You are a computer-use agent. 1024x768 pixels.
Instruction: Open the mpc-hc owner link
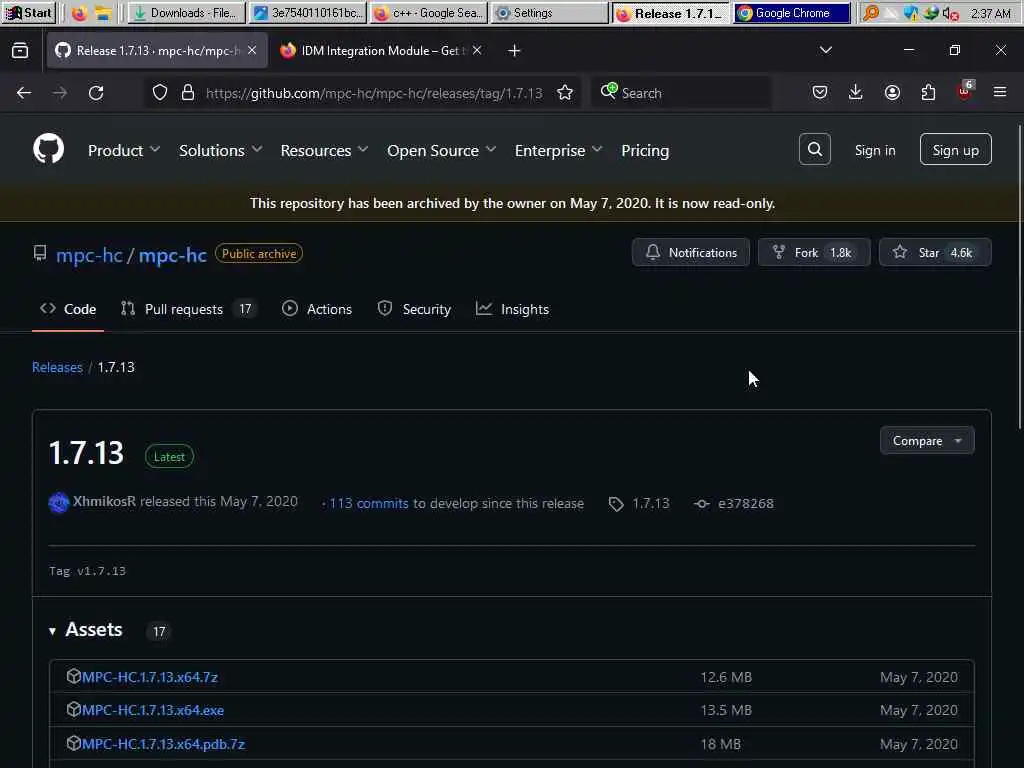click(x=89, y=255)
